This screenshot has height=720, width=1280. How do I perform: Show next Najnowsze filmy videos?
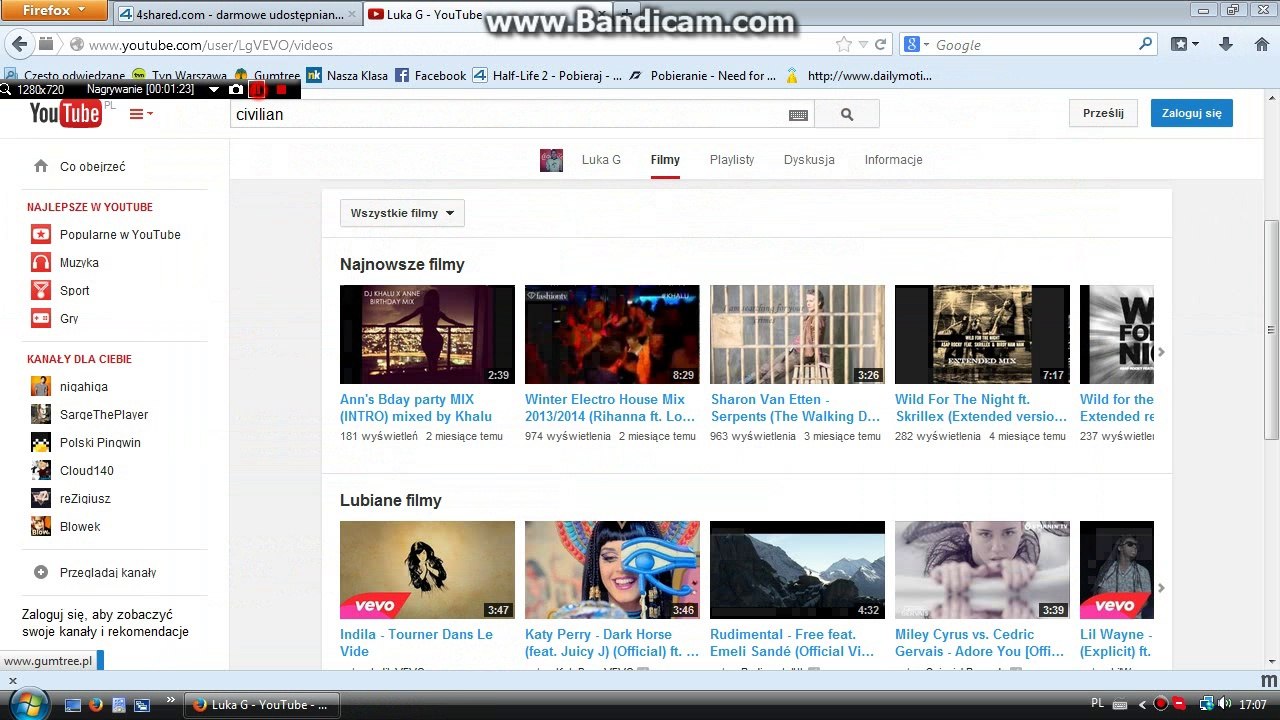click(x=1161, y=352)
